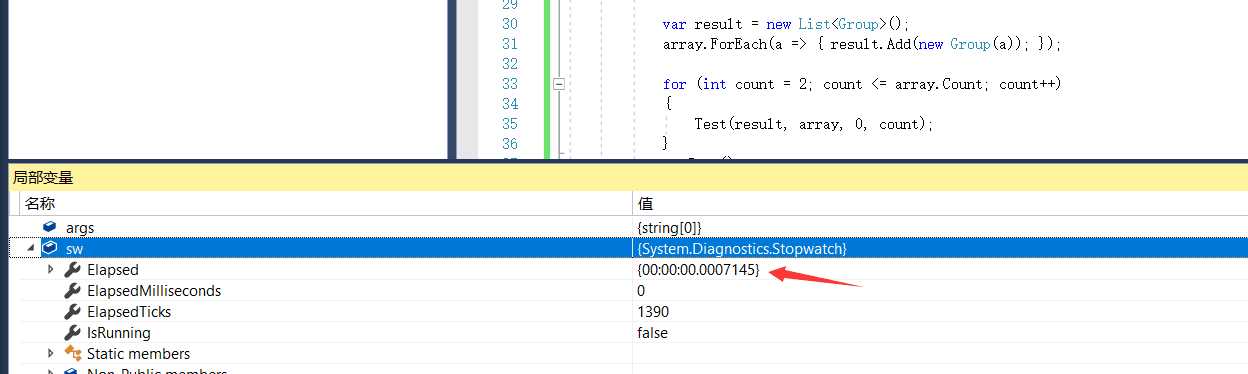Click the array.ForEach code line
This screenshot has width=1248, height=374.
coord(861,44)
